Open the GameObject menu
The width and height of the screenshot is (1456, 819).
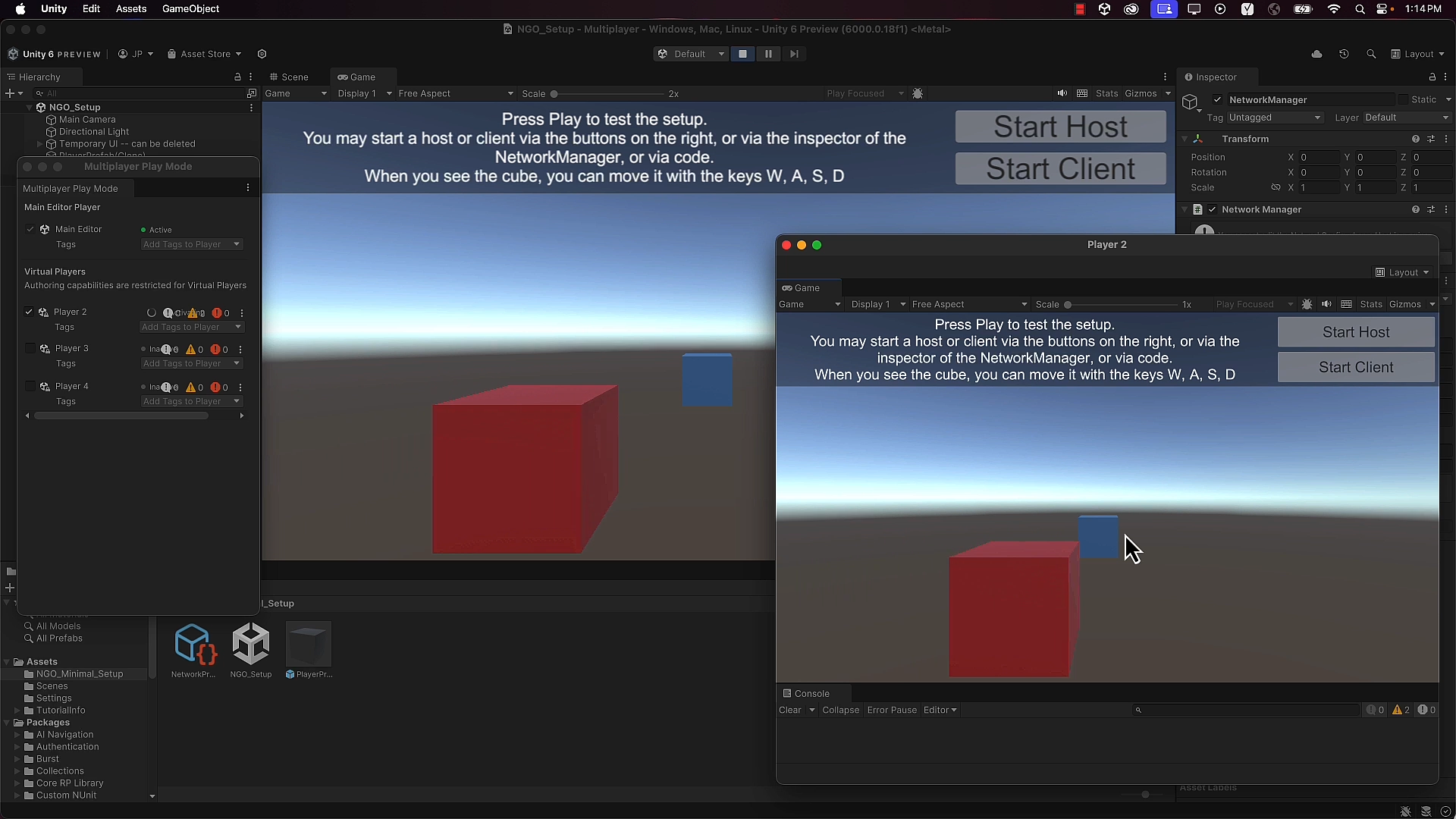(190, 8)
